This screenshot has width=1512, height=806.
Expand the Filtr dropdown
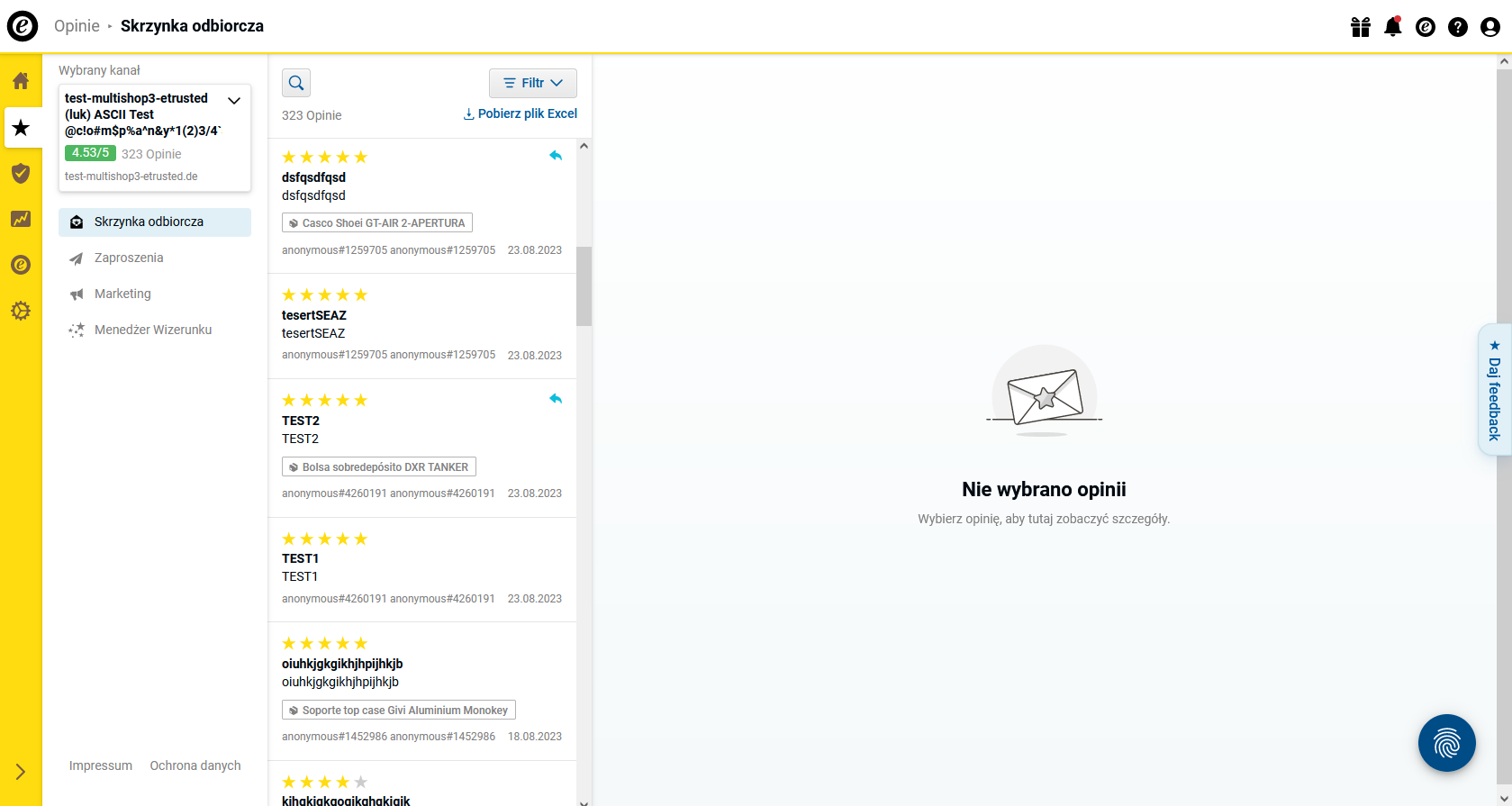coord(532,83)
